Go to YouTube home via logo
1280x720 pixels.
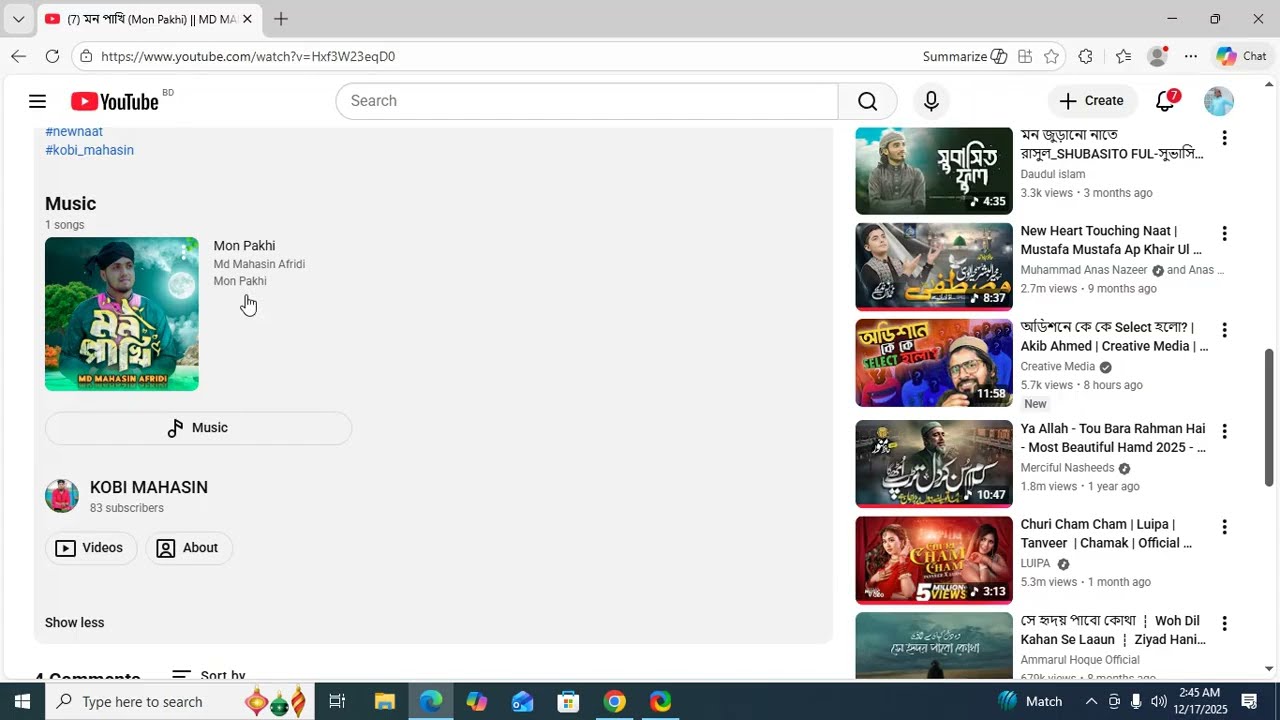115,101
